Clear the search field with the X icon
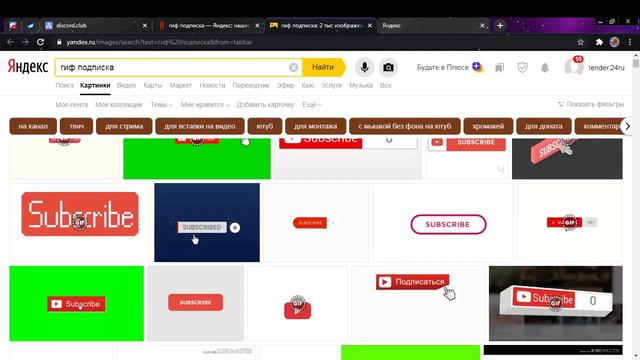 pyautogui.click(x=293, y=67)
